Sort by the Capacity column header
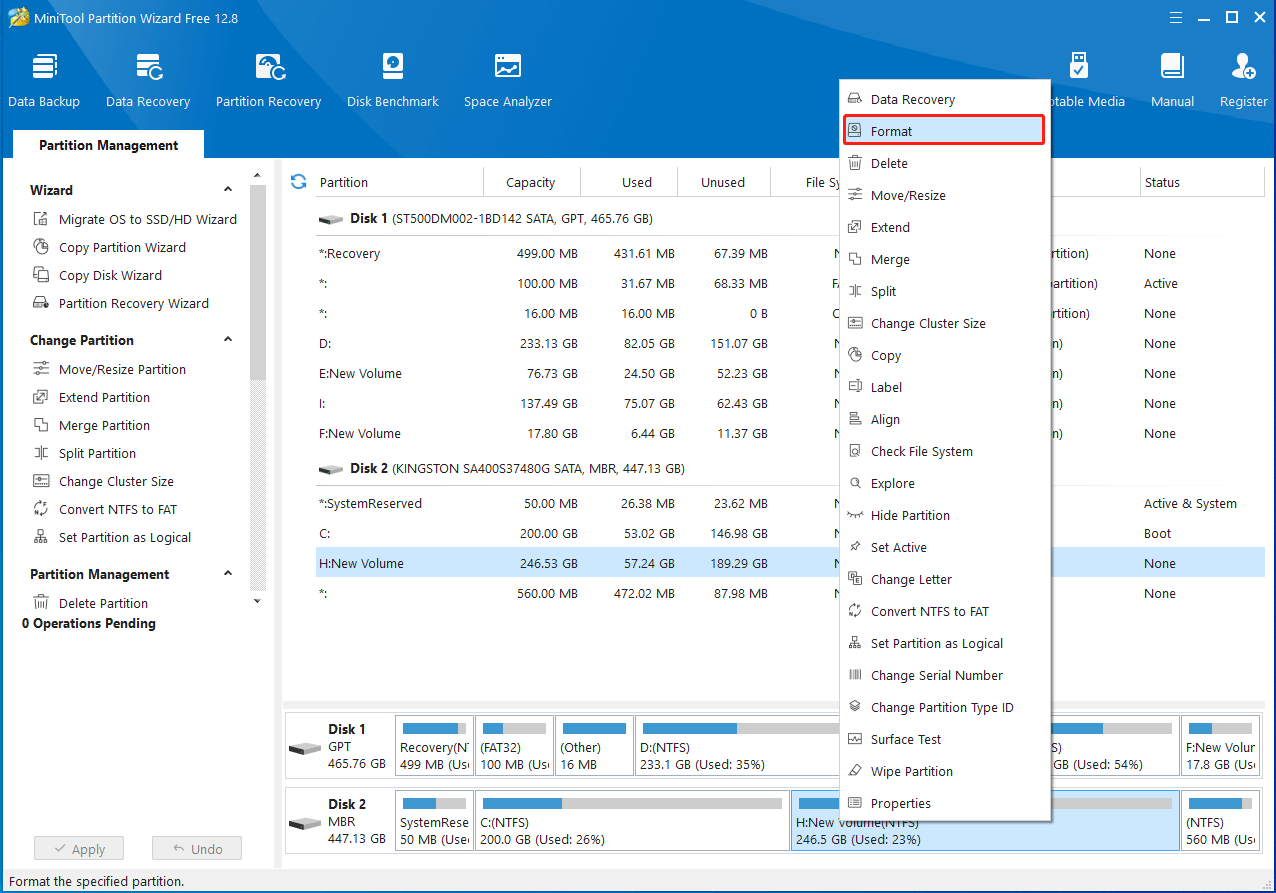1276x893 pixels. click(531, 182)
